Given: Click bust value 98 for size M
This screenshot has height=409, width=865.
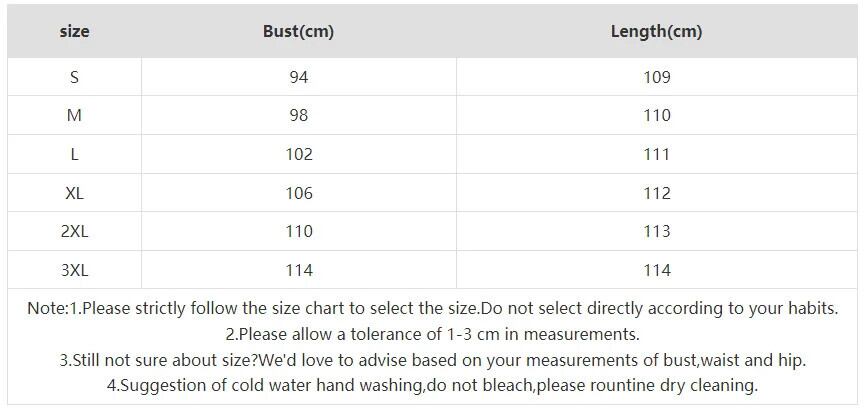Looking at the screenshot, I should coord(298,115).
